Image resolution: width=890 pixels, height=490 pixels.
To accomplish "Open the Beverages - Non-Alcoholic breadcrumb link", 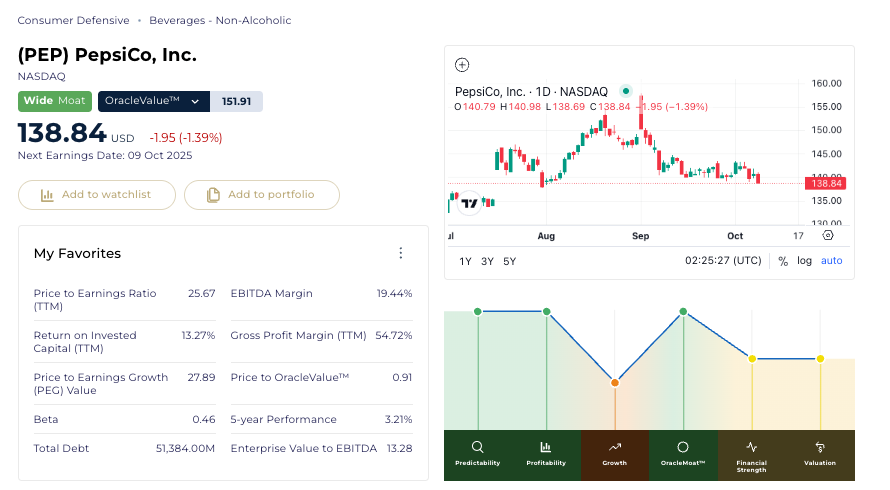I will point(220,20).
